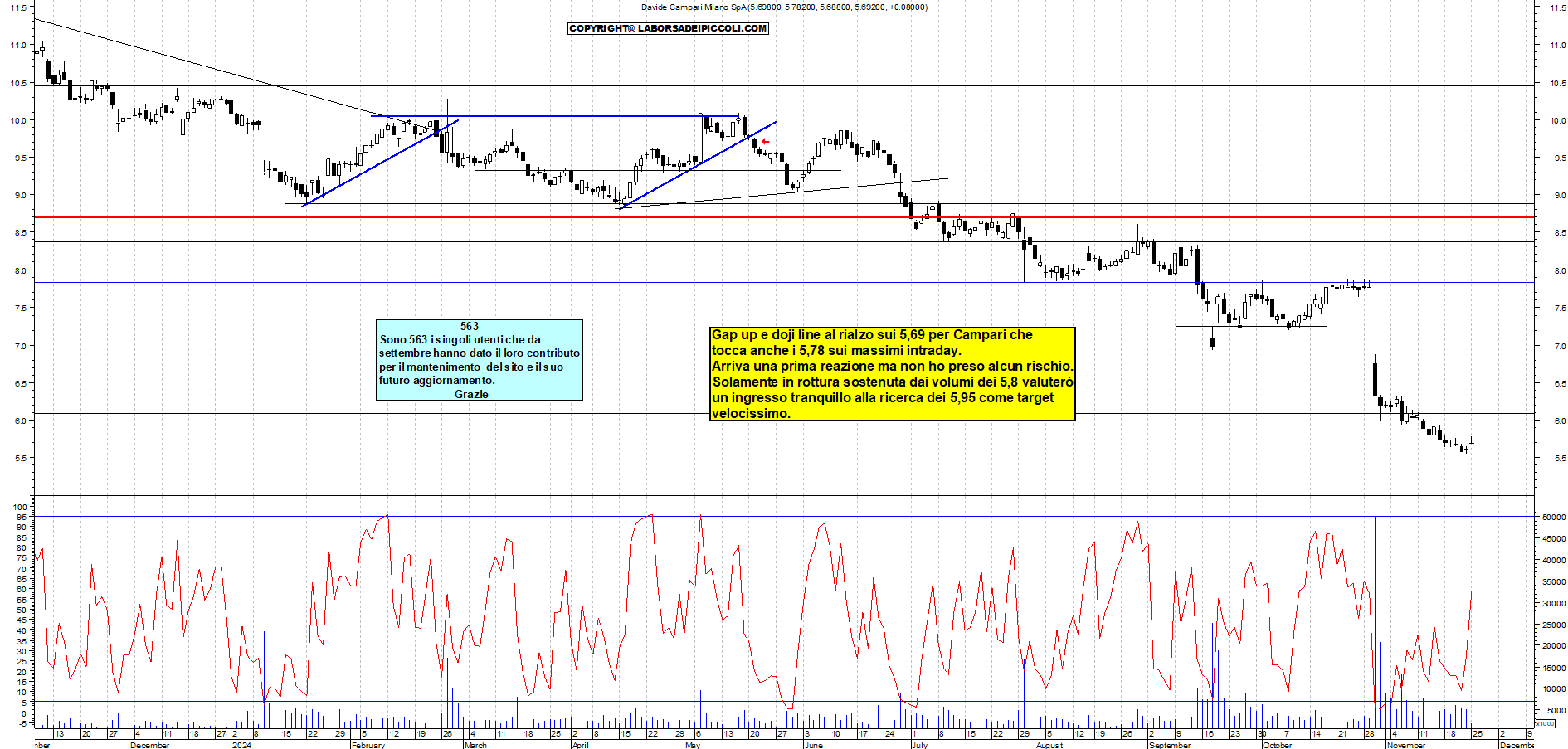The width and height of the screenshot is (1568, 749).
Task: Click the 'June' month label
Action: (814, 745)
